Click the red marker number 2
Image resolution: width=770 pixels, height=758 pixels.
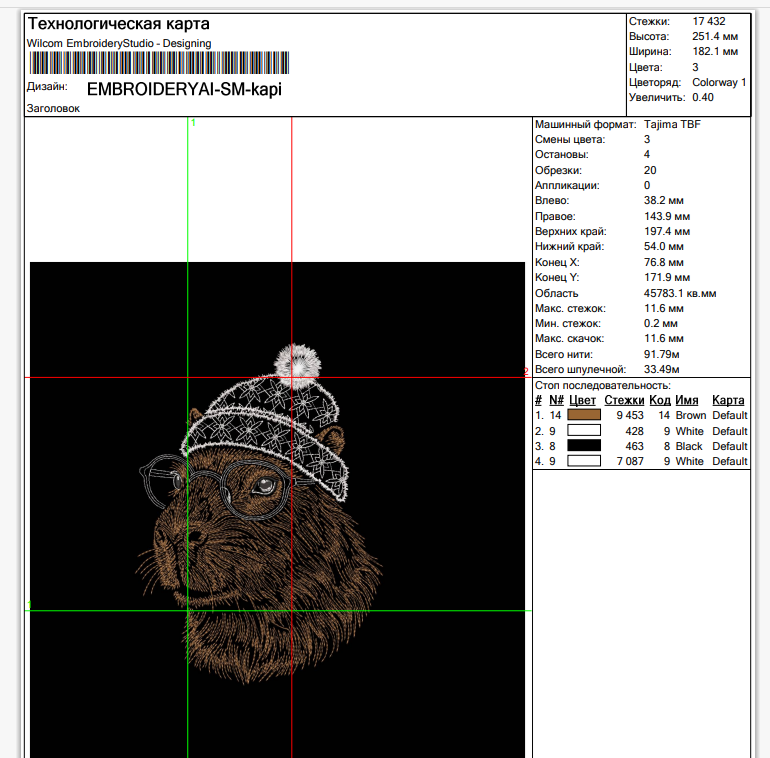coord(525,372)
